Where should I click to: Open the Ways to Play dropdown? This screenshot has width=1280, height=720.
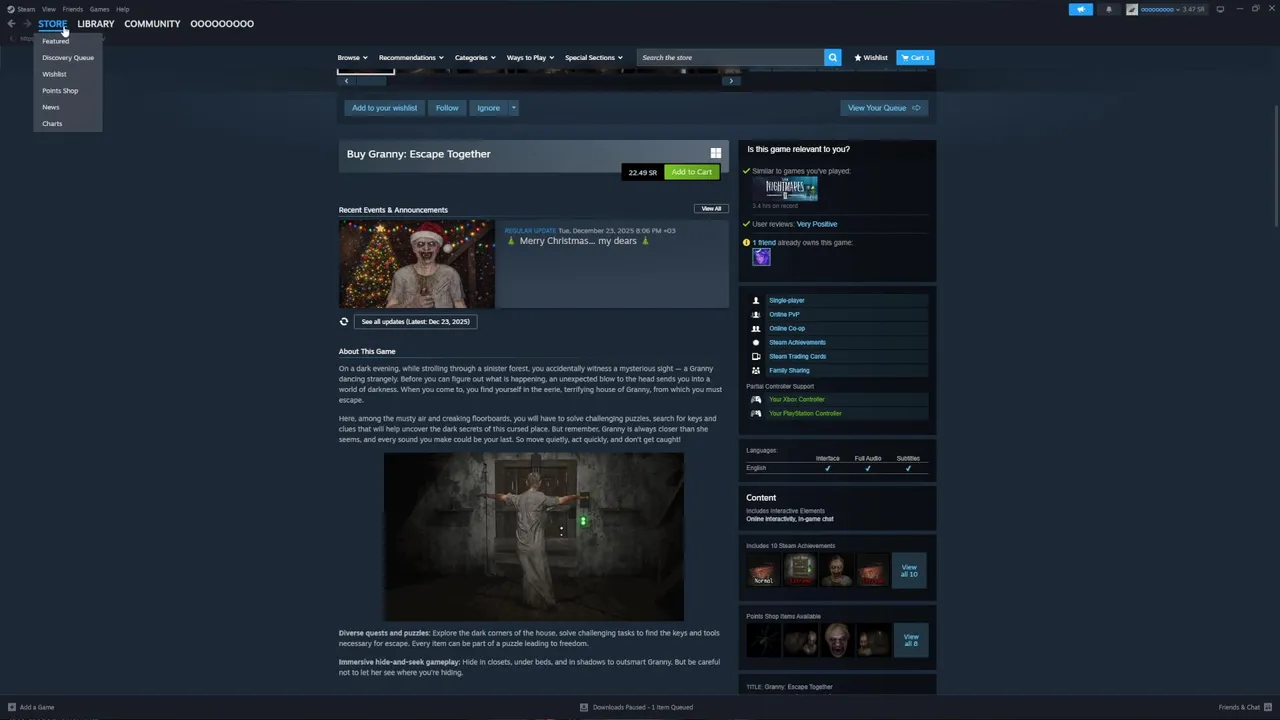pos(530,58)
